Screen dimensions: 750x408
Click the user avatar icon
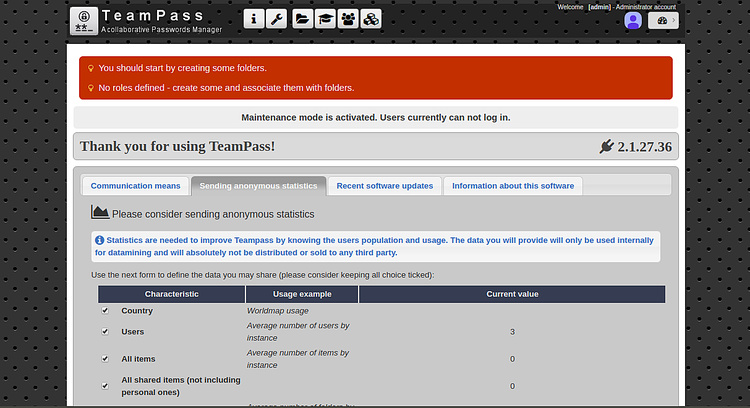(x=633, y=21)
